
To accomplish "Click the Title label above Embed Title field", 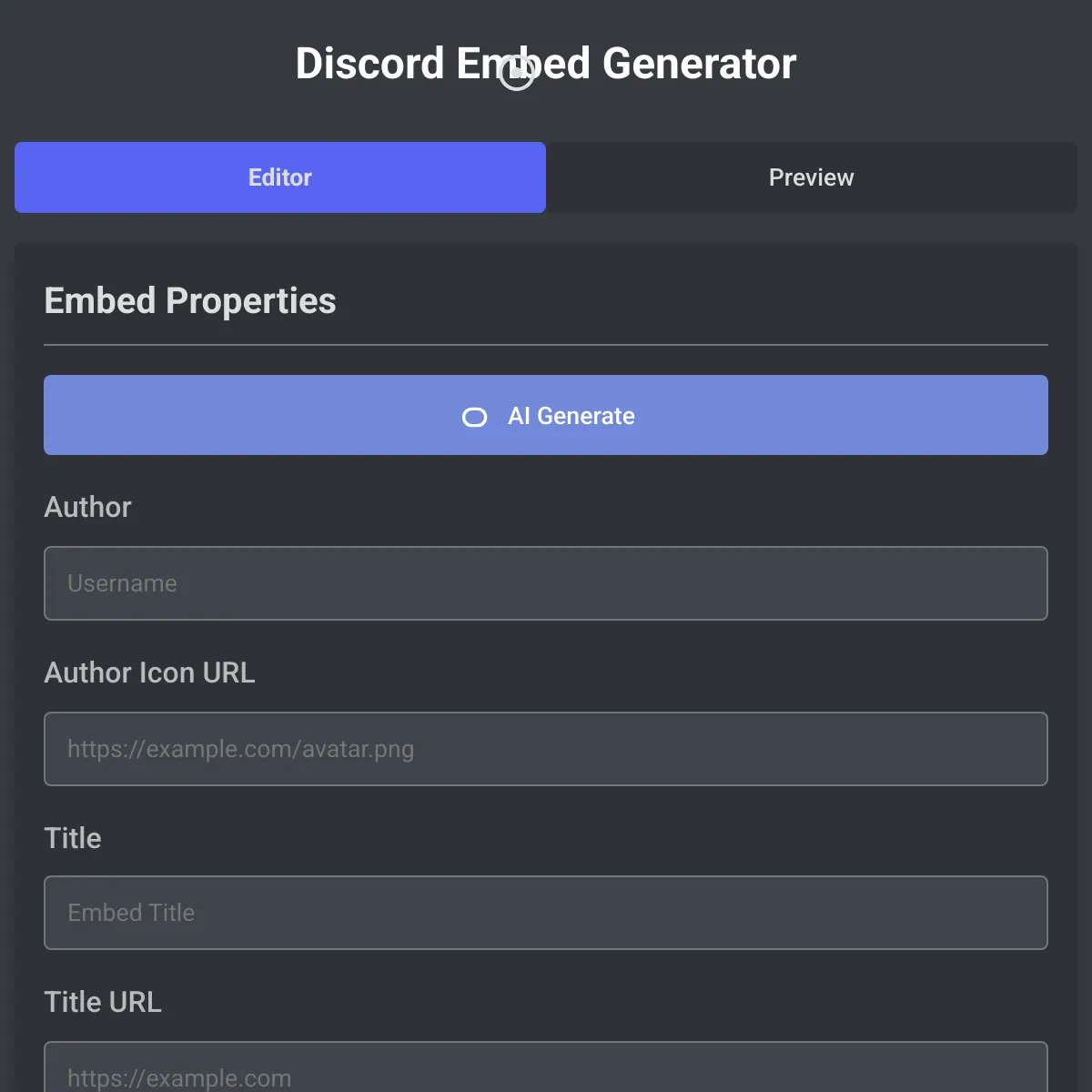I will [73, 838].
